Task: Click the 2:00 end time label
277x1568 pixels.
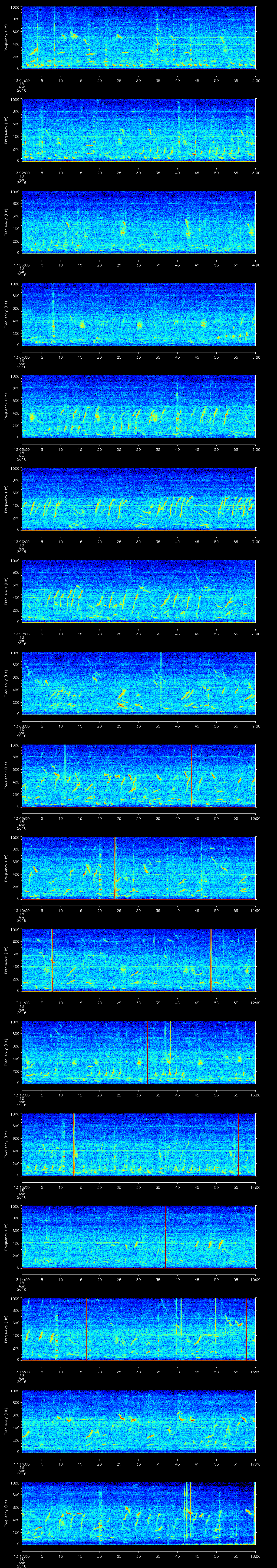Action: click(256, 80)
